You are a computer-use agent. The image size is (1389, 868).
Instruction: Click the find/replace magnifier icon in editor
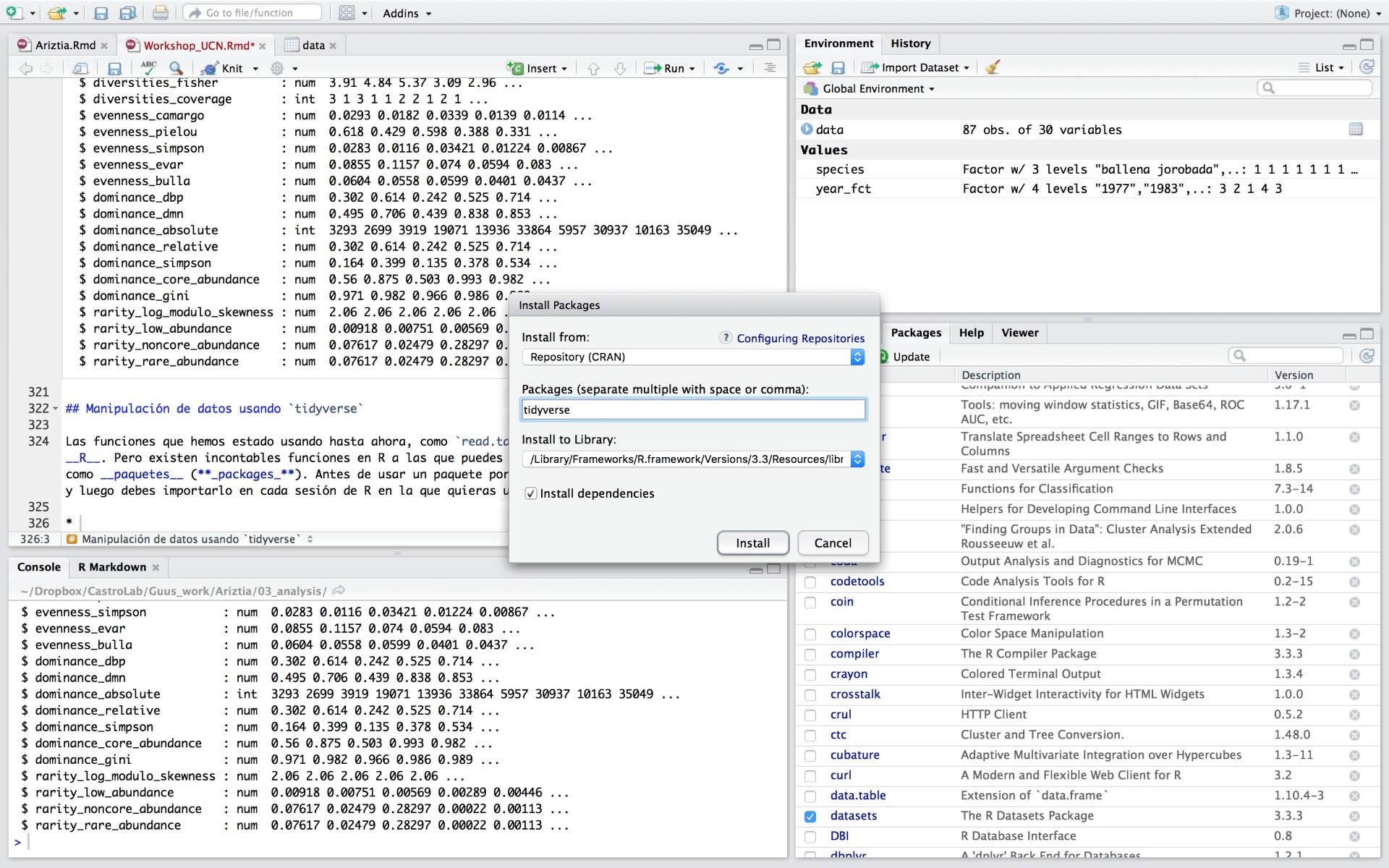(176, 68)
